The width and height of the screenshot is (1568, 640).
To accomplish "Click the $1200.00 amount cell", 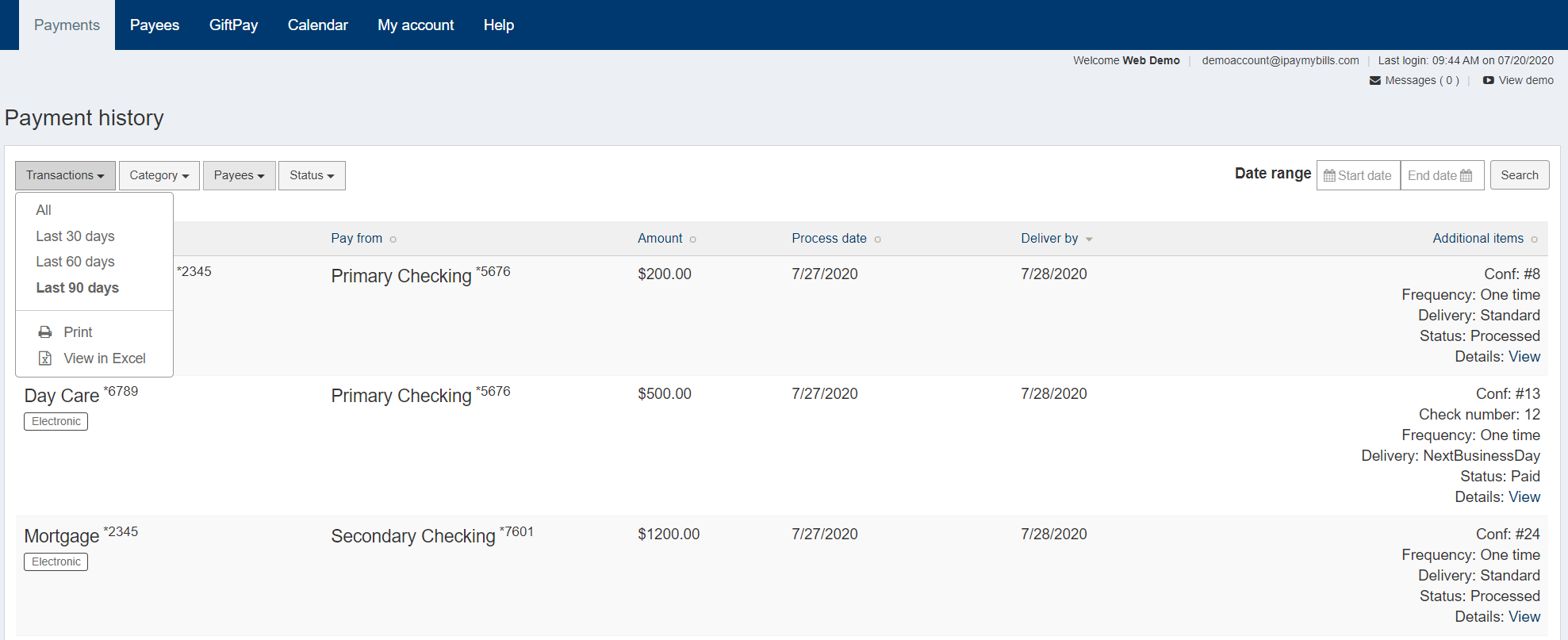I will [669, 535].
